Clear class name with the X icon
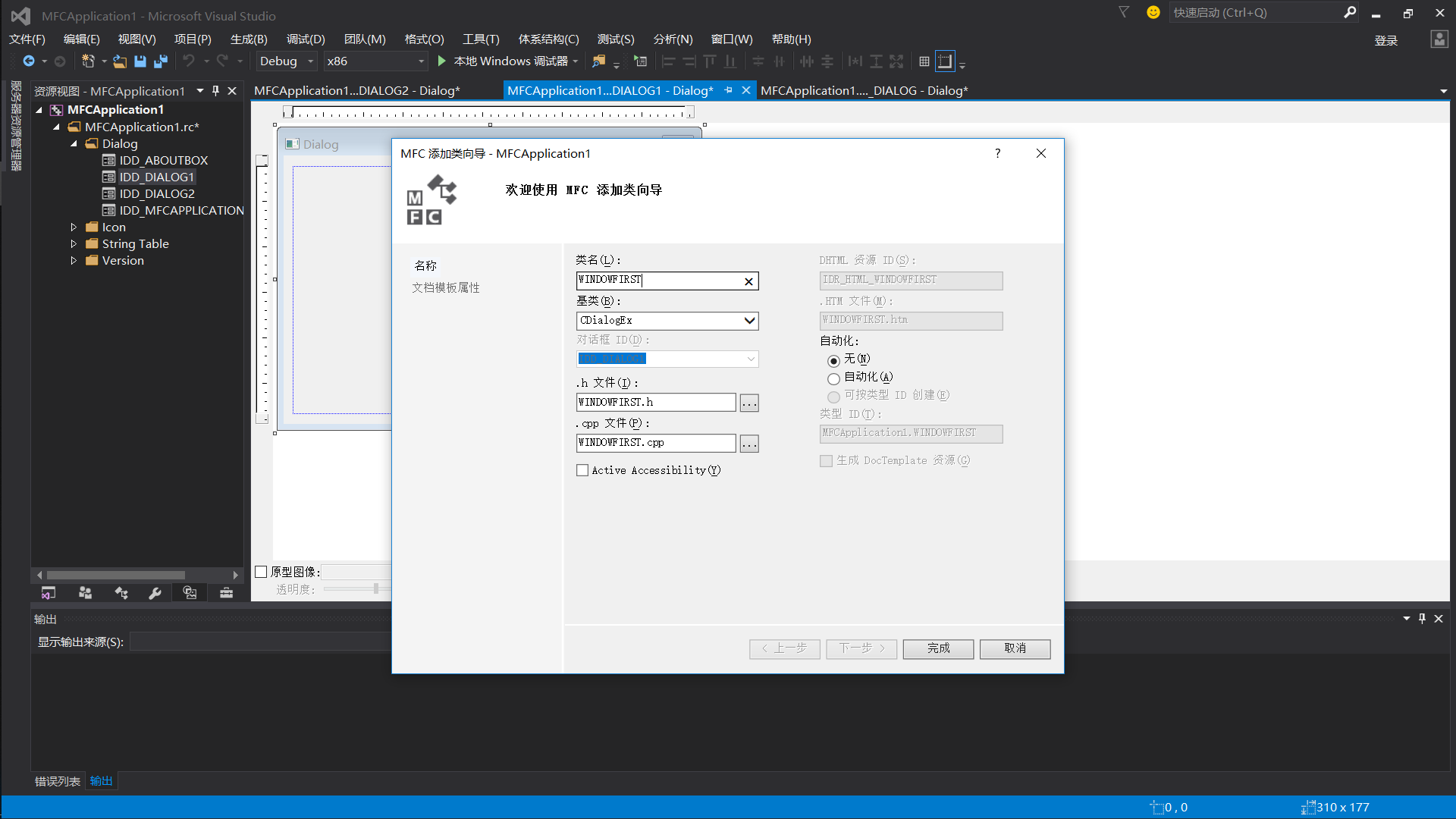 (x=748, y=281)
